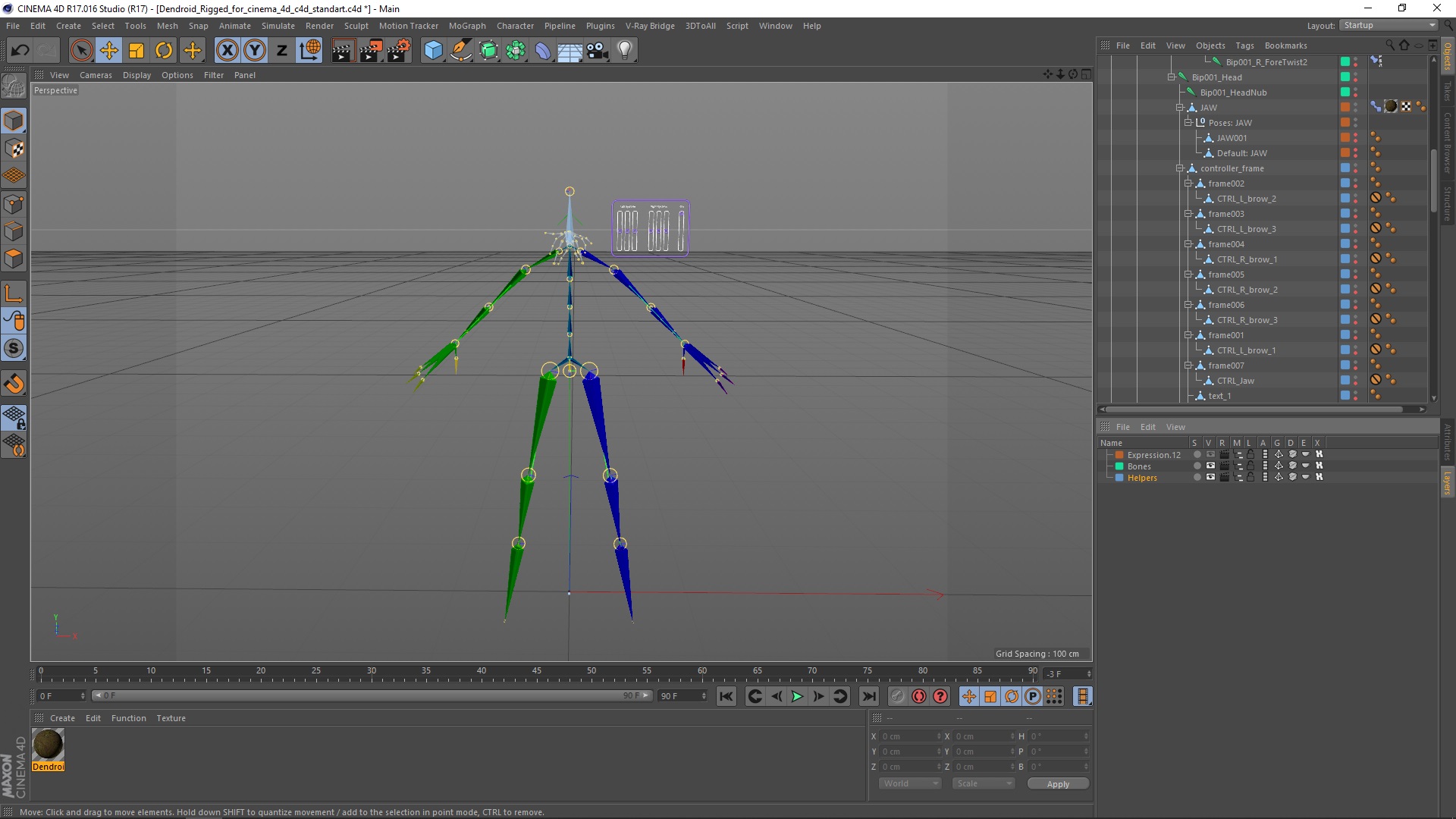Open the vertical Layers side tab
Screen dimensions: 1456x819
1447,482
